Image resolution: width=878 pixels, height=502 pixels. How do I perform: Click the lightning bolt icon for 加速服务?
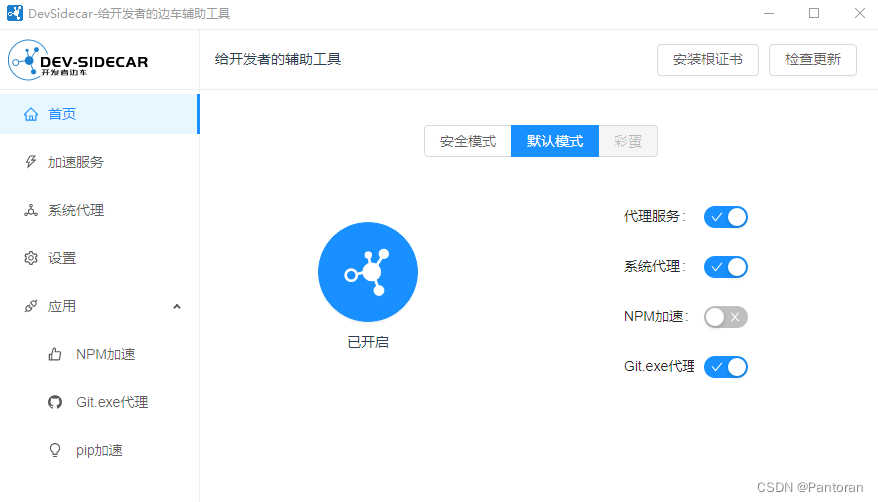[31, 162]
